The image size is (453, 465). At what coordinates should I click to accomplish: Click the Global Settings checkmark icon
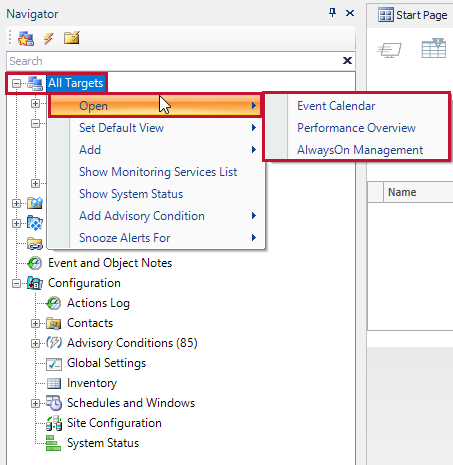tap(54, 364)
